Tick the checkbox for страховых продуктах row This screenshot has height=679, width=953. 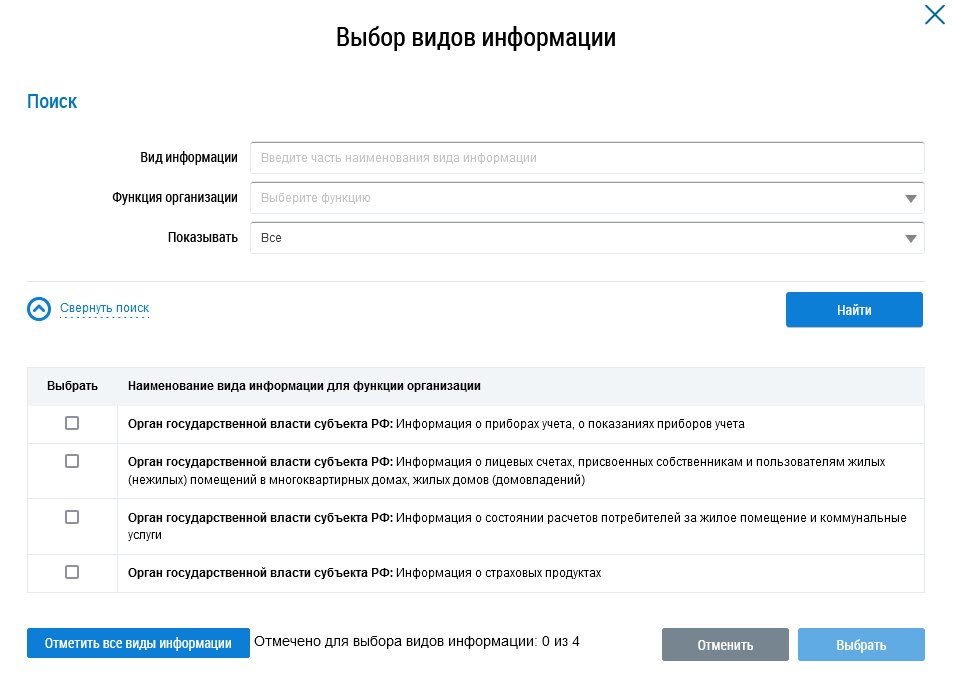point(72,572)
